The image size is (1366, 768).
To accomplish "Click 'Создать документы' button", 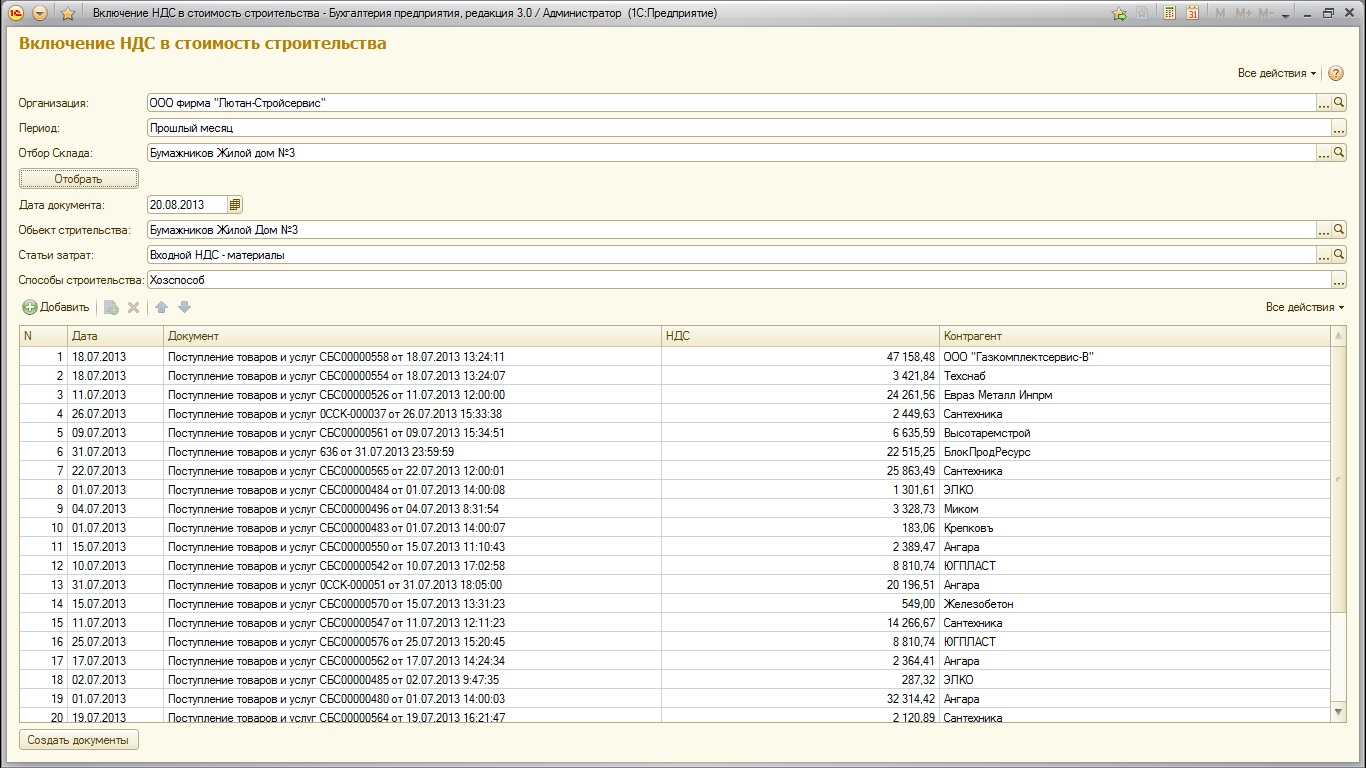I will [79, 740].
